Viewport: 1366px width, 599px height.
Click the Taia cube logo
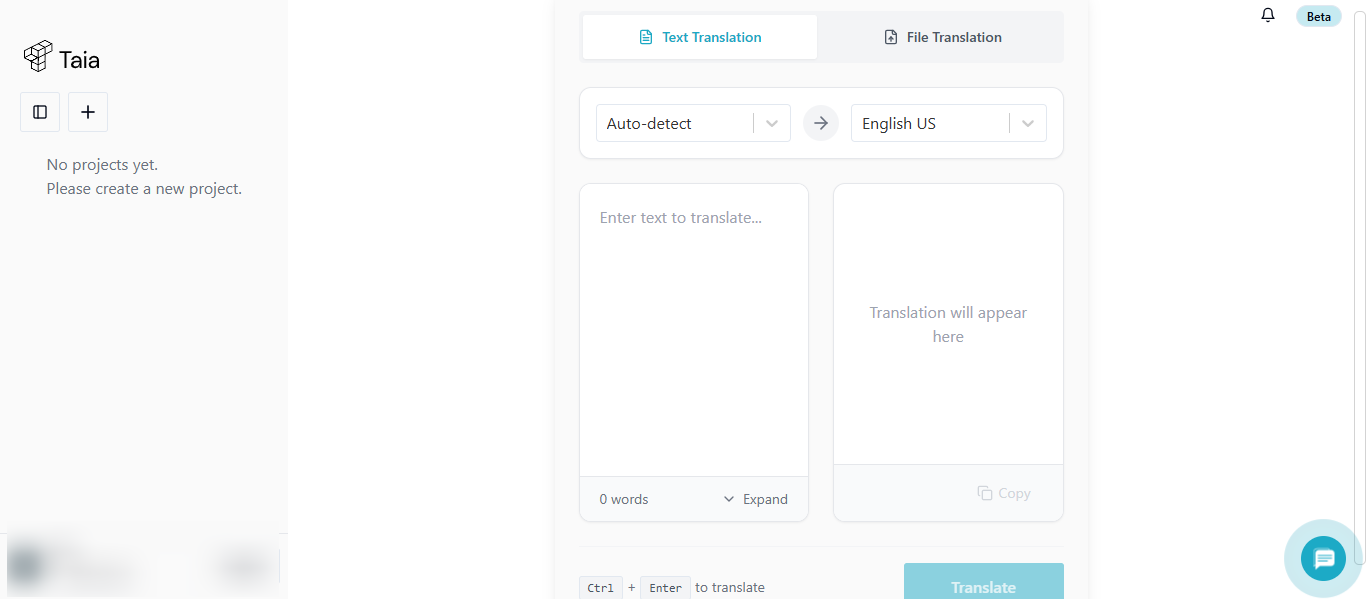click(38, 57)
